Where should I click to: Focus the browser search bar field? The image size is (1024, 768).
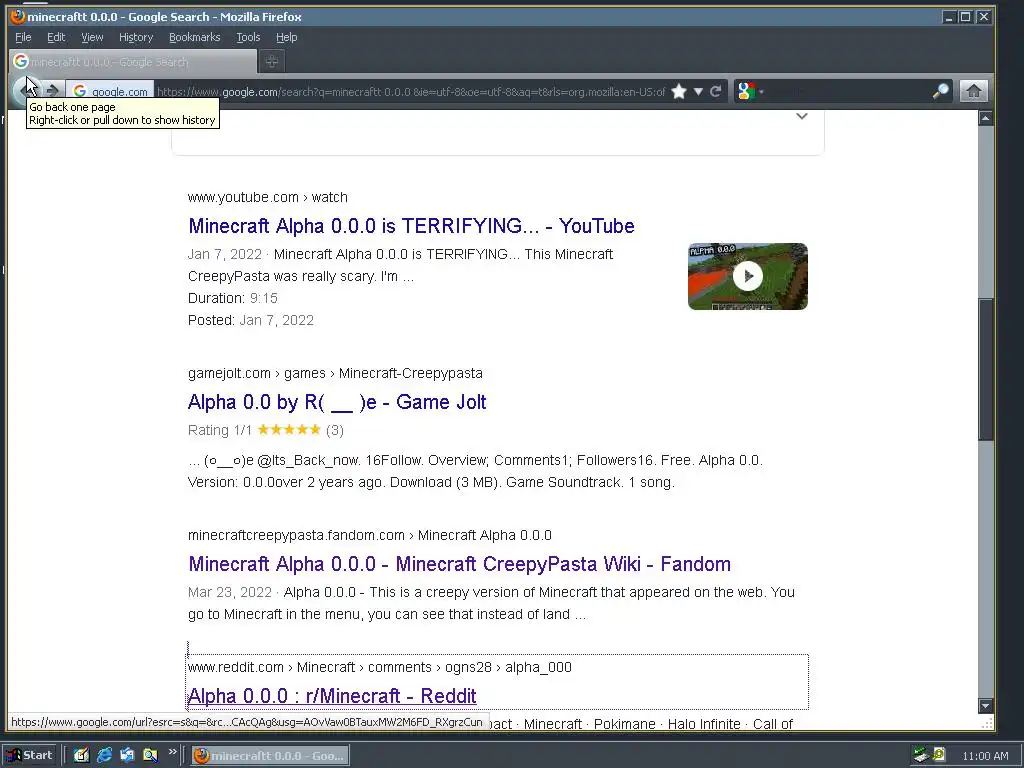click(849, 91)
